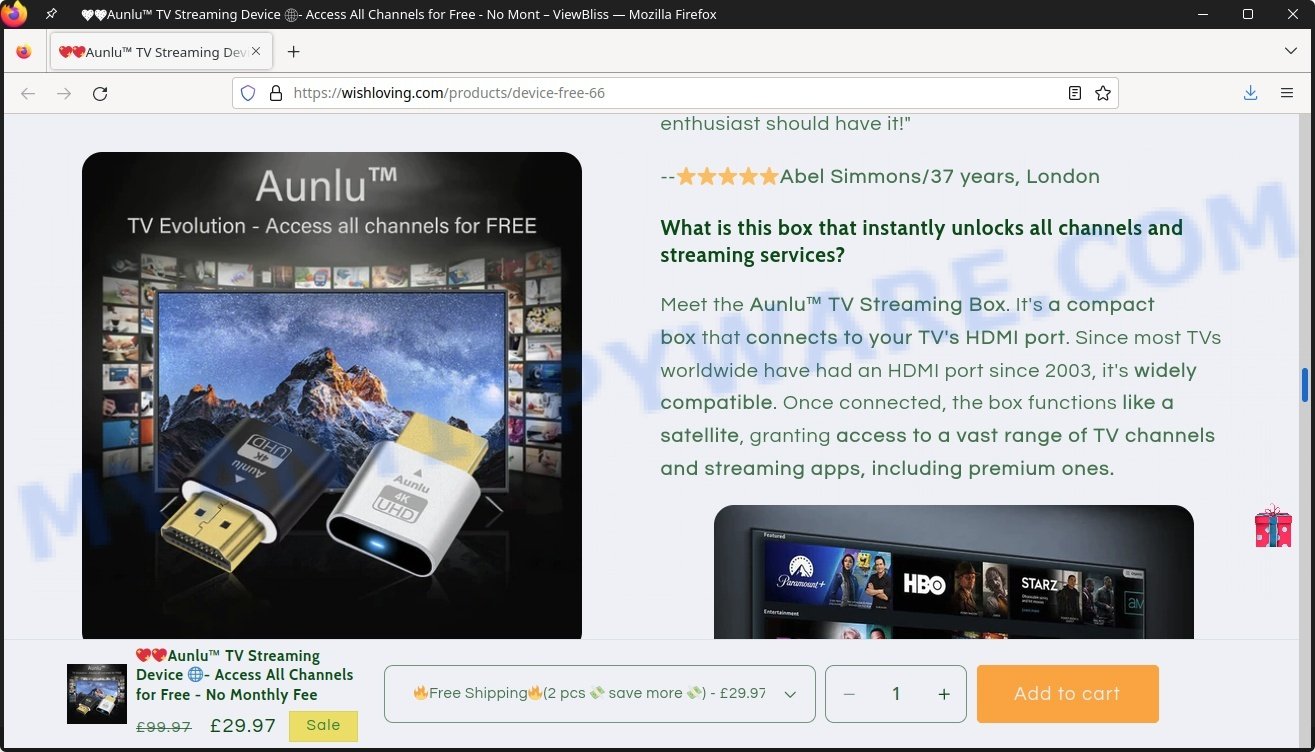This screenshot has height=752, width=1315.
Task: Click the heading about unlocking all channels
Action: tap(921, 241)
